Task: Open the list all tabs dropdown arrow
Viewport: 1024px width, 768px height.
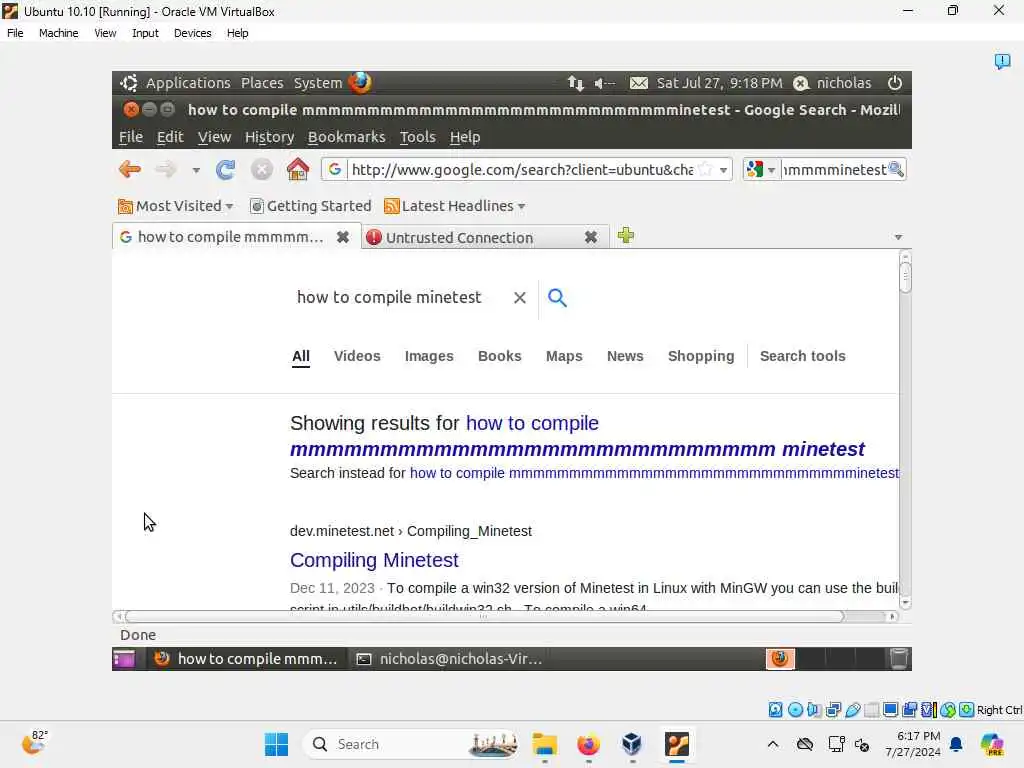Action: click(x=898, y=237)
